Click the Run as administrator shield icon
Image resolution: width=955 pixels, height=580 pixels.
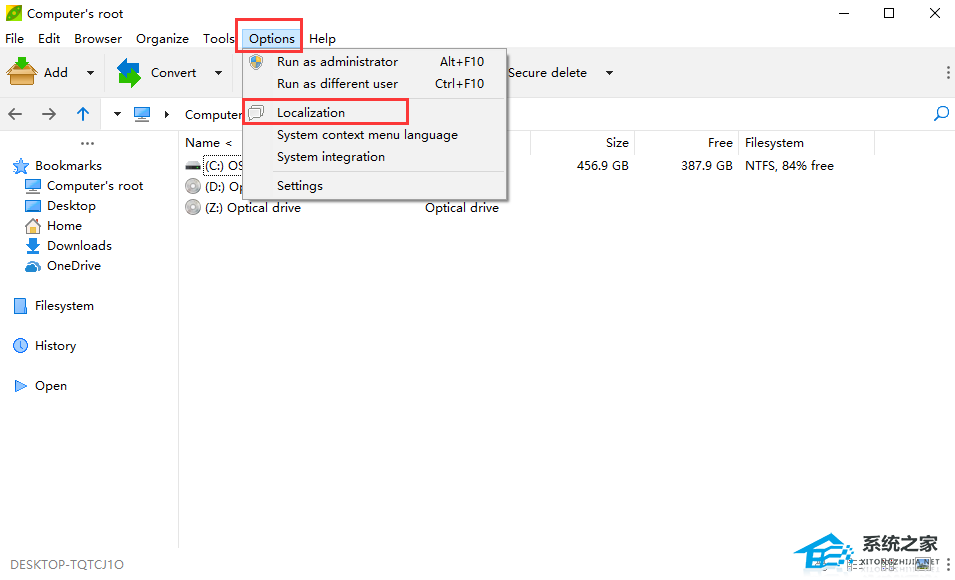pos(256,62)
